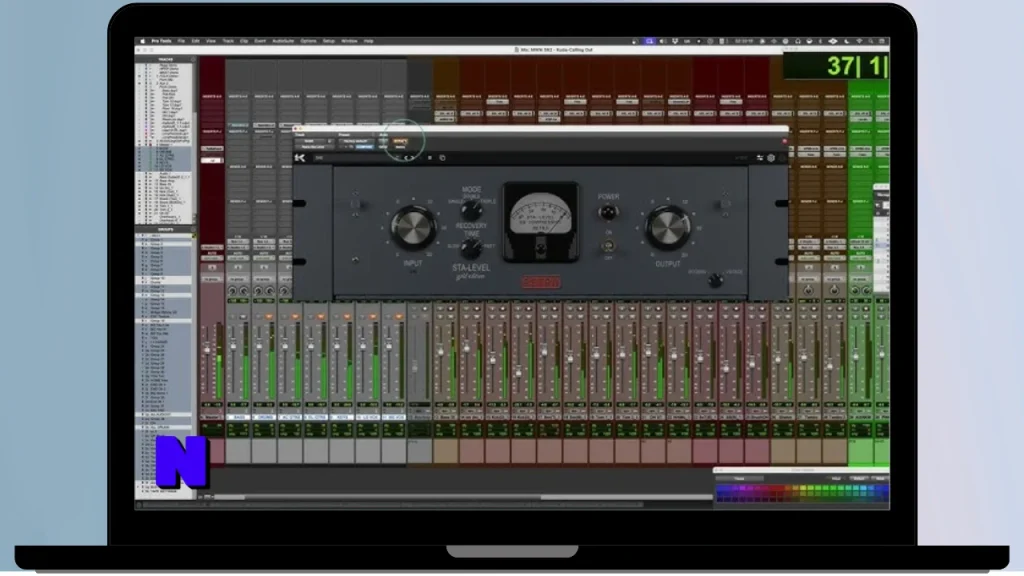
Task: Toggle the orange mute button on KEYS channel
Action: (x=347, y=317)
